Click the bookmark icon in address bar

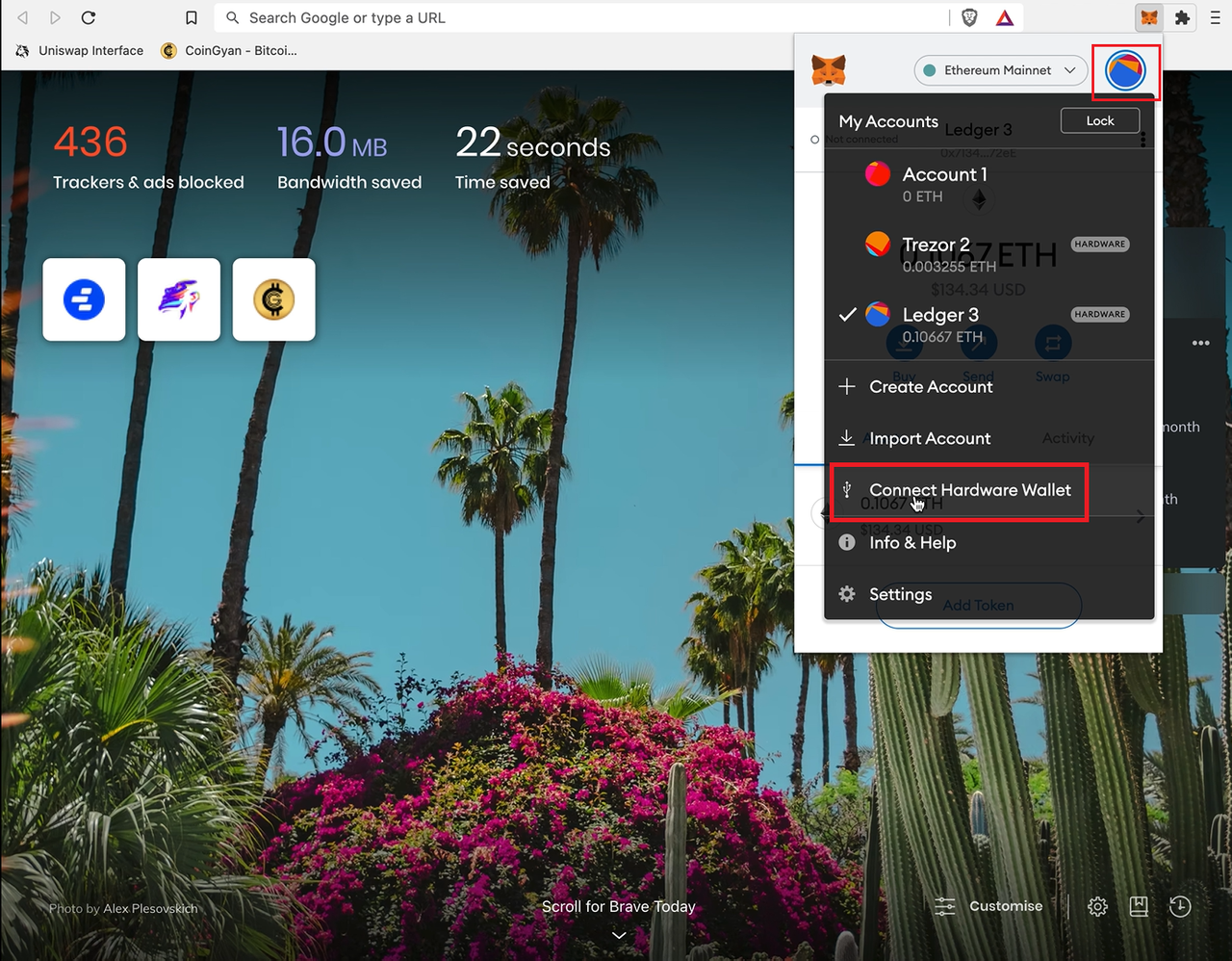point(192,18)
